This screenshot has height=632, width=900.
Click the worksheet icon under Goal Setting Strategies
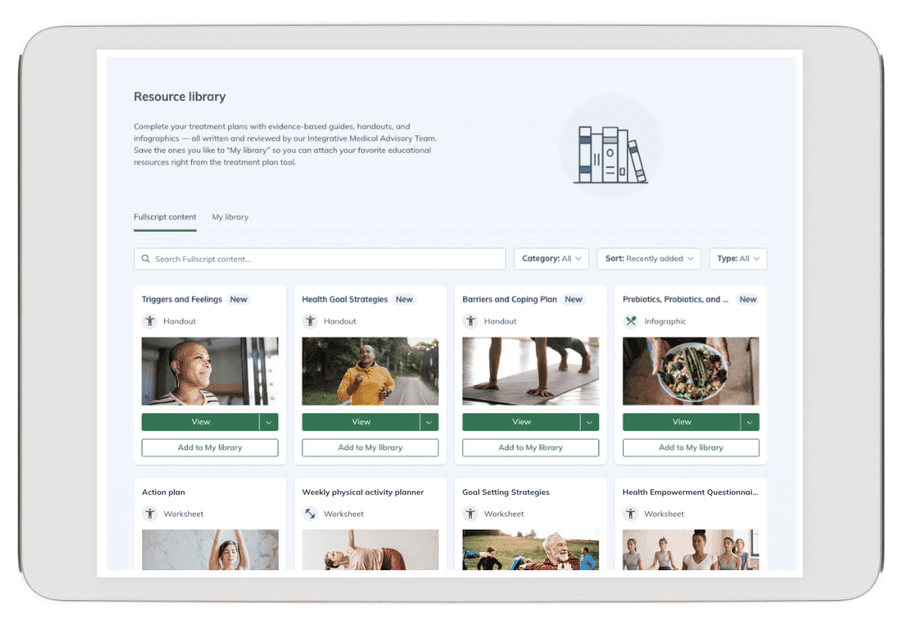tap(471, 514)
